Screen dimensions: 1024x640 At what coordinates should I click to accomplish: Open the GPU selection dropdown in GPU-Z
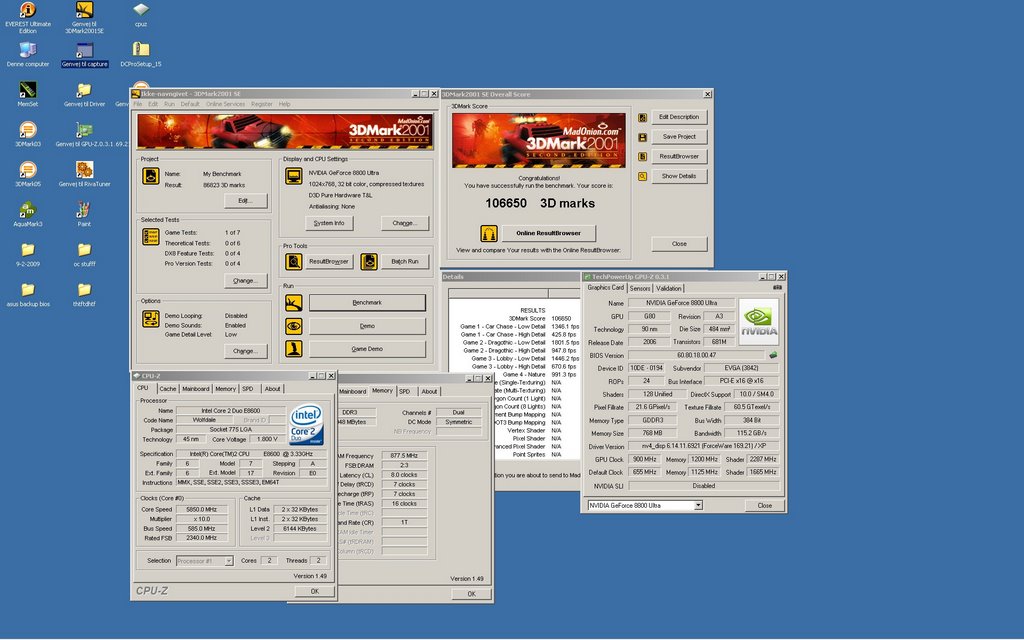coord(698,505)
